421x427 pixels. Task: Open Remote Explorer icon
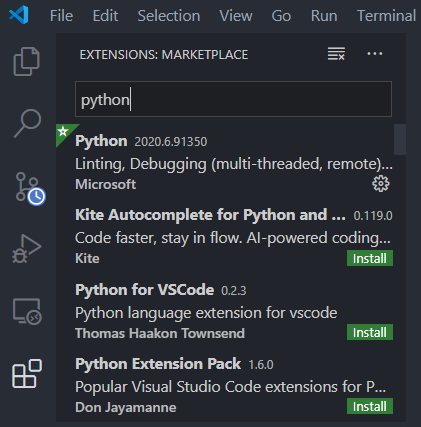click(27, 311)
